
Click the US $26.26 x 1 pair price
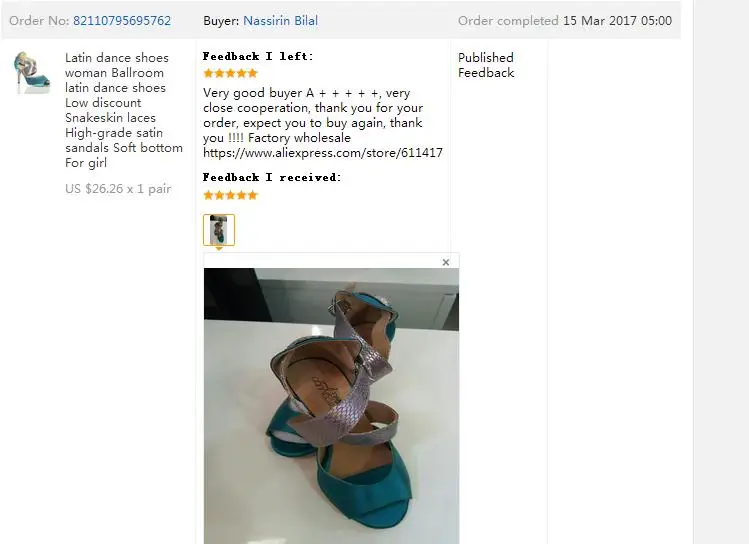(118, 189)
